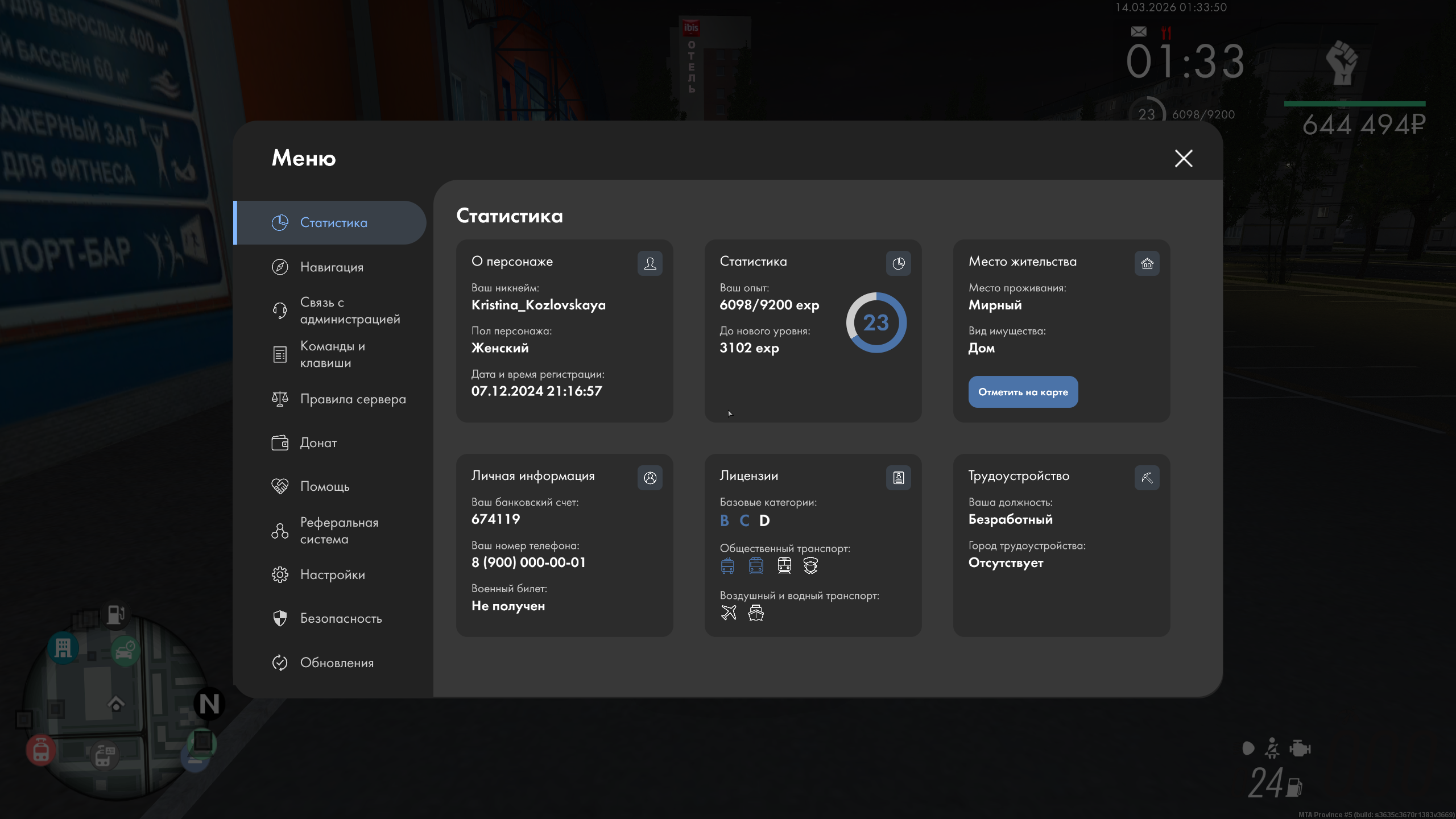
Task: Open Настройки in the sidebar
Action: 332,574
